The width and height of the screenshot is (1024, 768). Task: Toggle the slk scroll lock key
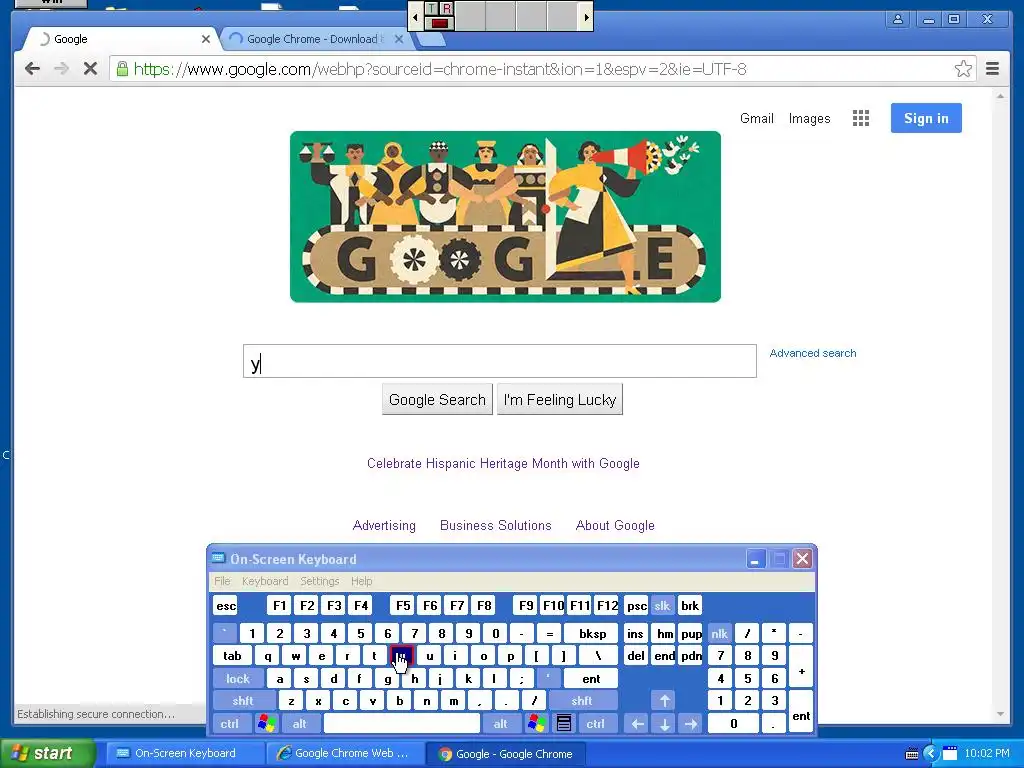[x=662, y=605]
